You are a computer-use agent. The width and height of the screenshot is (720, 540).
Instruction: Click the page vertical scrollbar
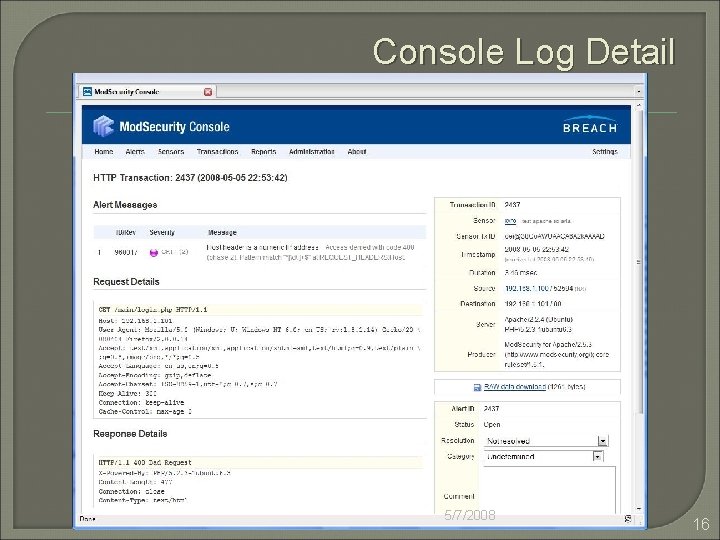639,262
